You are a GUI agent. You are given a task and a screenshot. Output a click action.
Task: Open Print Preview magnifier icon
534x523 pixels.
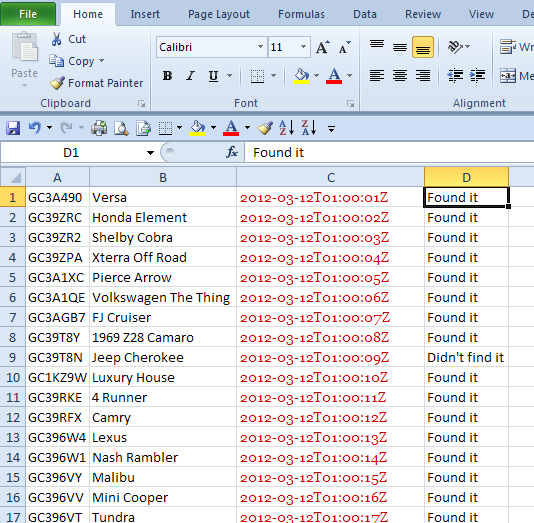[121, 128]
